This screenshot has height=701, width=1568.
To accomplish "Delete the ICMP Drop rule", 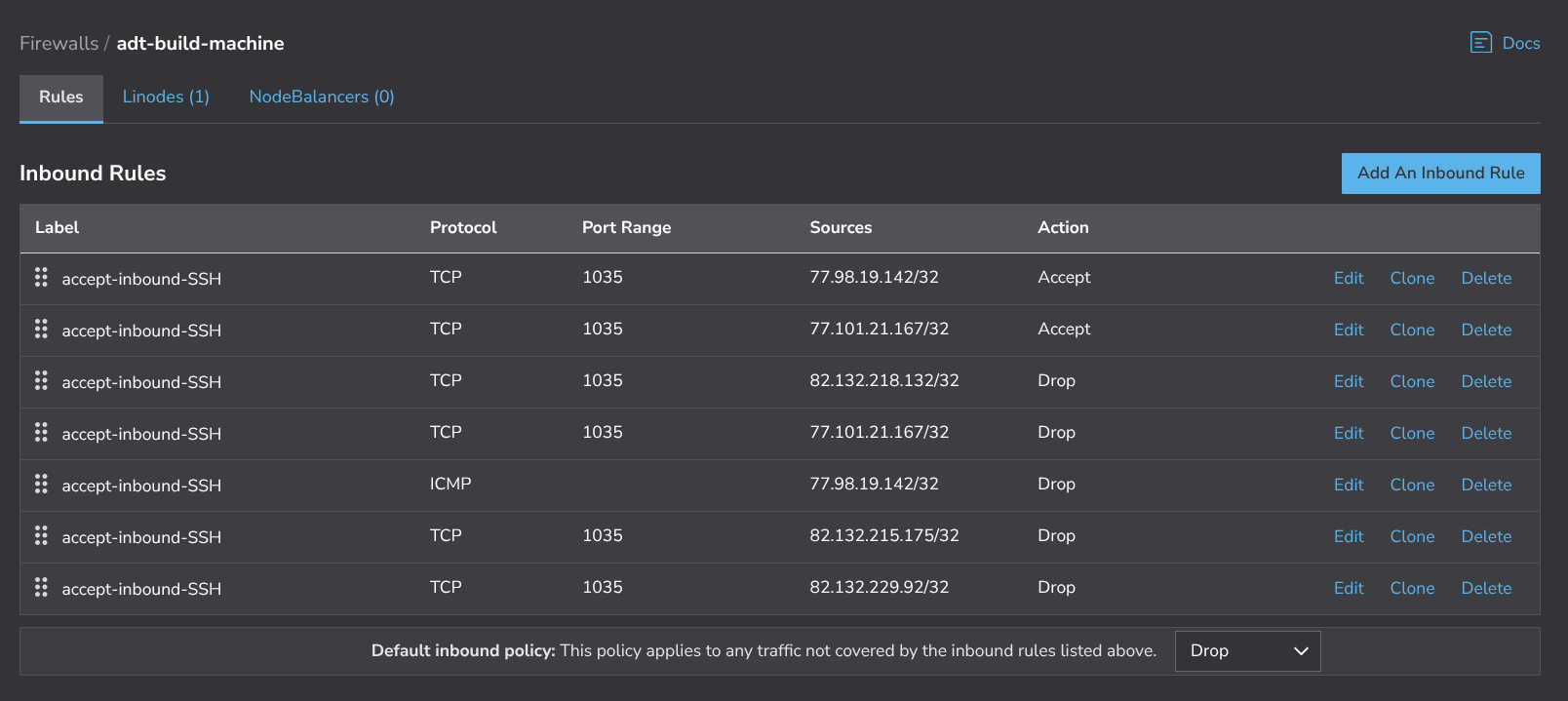I will [1486, 486].
